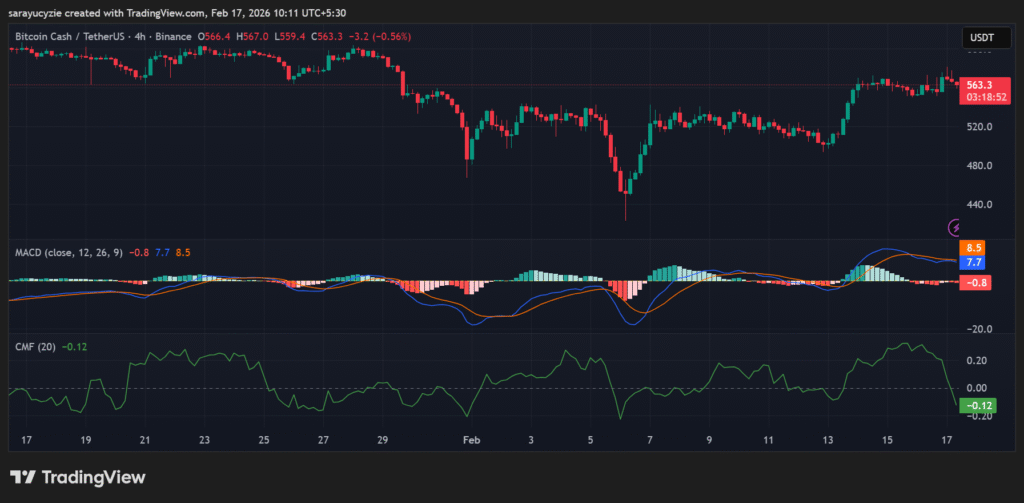
Task: Click the red 563.3 current price label
Action: tap(979, 85)
